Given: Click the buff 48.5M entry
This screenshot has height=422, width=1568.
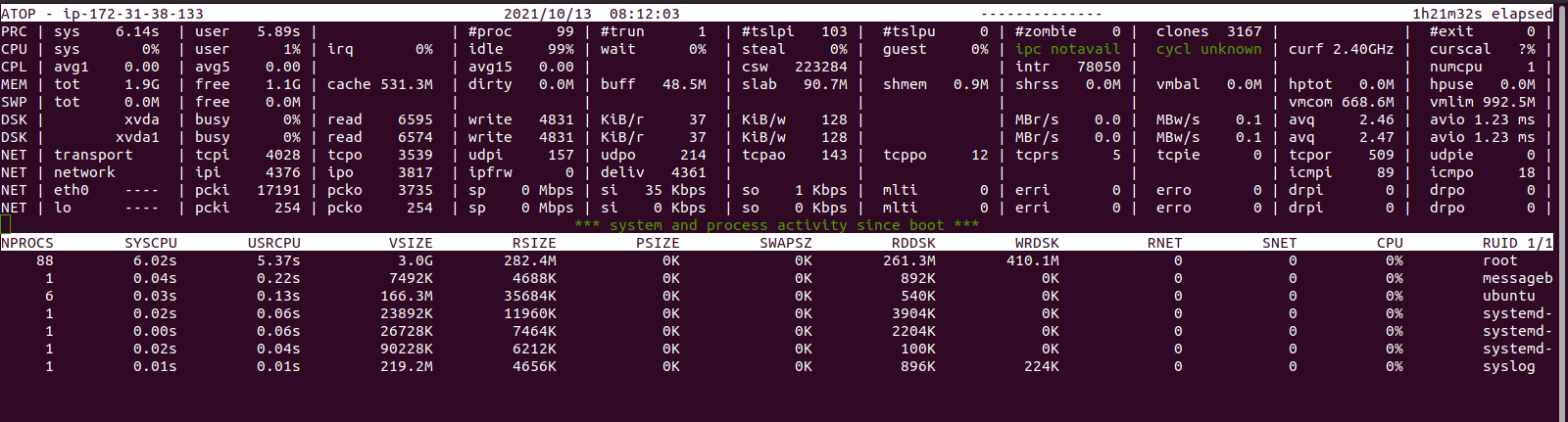Looking at the screenshot, I should [654, 84].
